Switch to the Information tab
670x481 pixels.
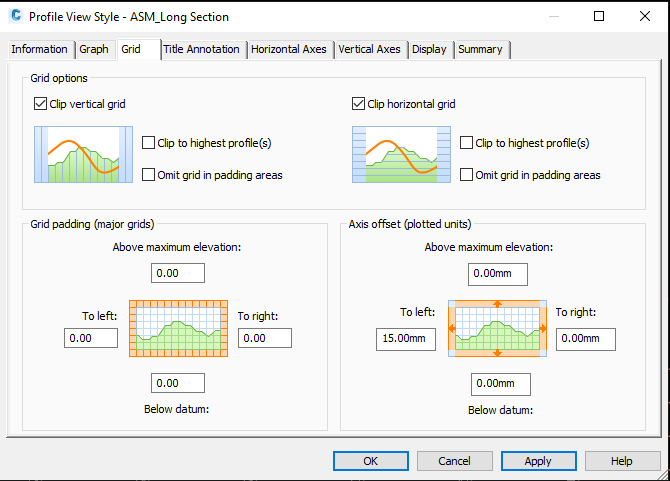click(x=40, y=49)
